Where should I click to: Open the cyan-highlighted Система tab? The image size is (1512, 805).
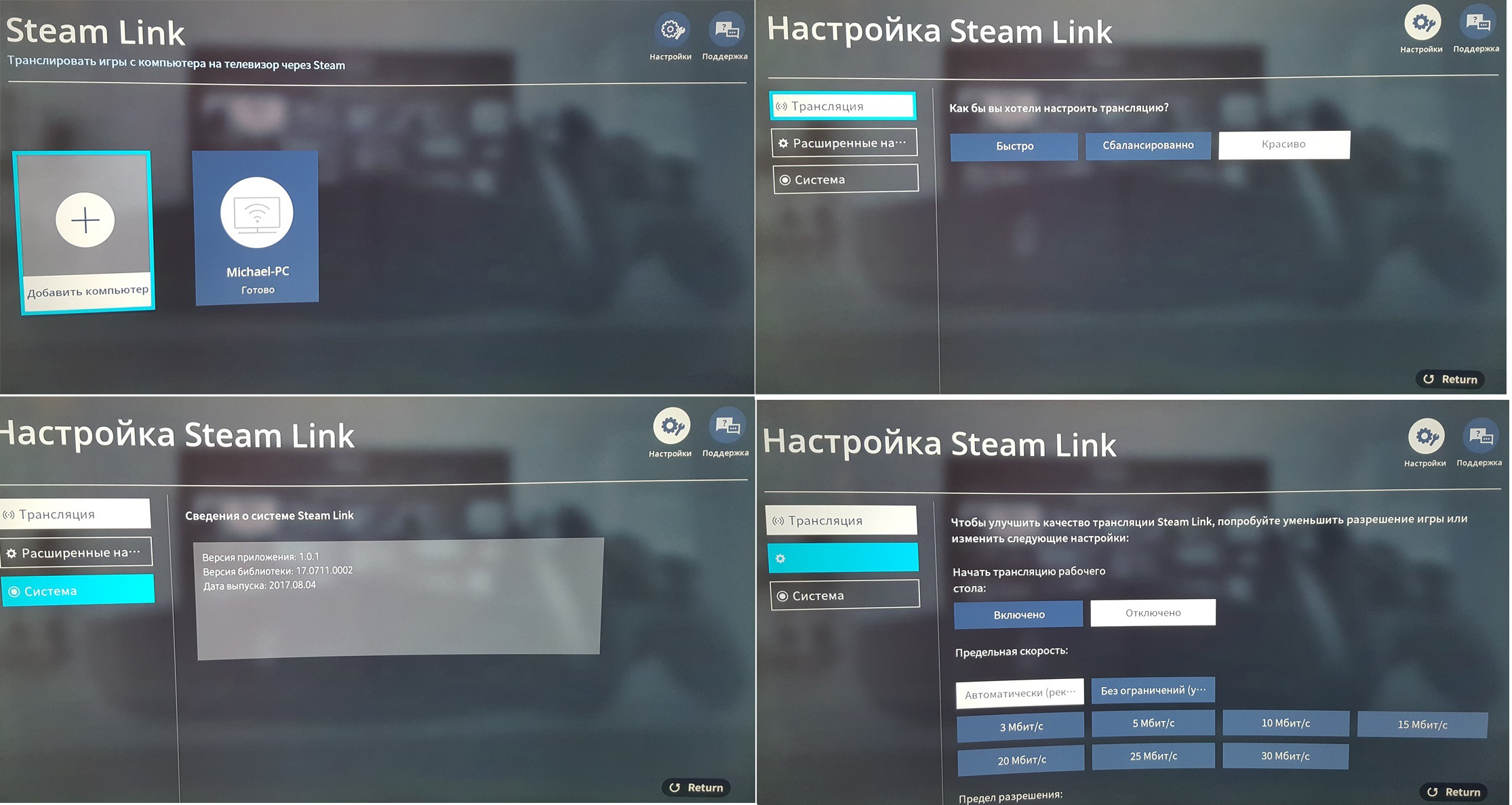click(x=78, y=590)
